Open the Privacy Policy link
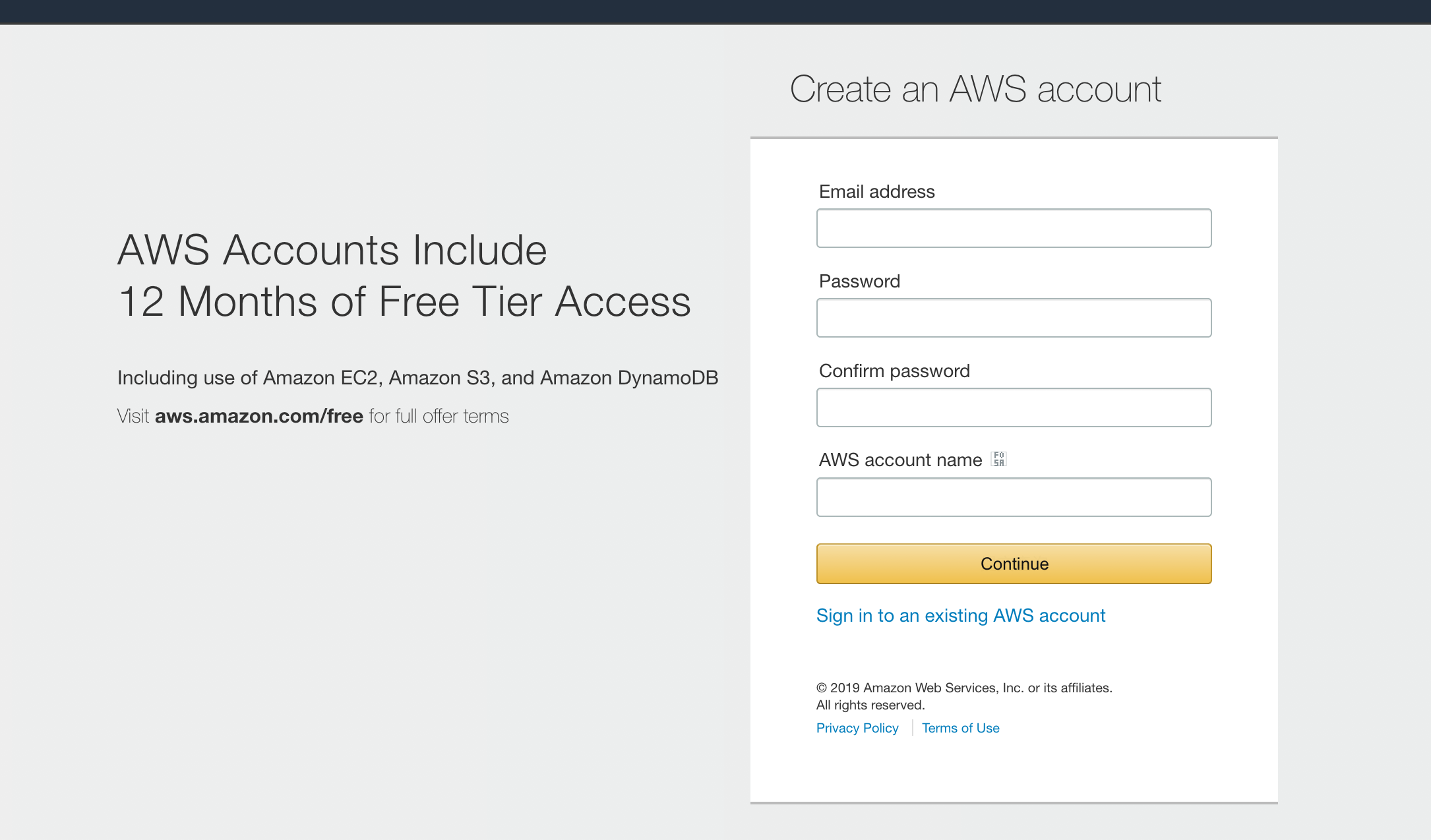1431x840 pixels. 857,728
